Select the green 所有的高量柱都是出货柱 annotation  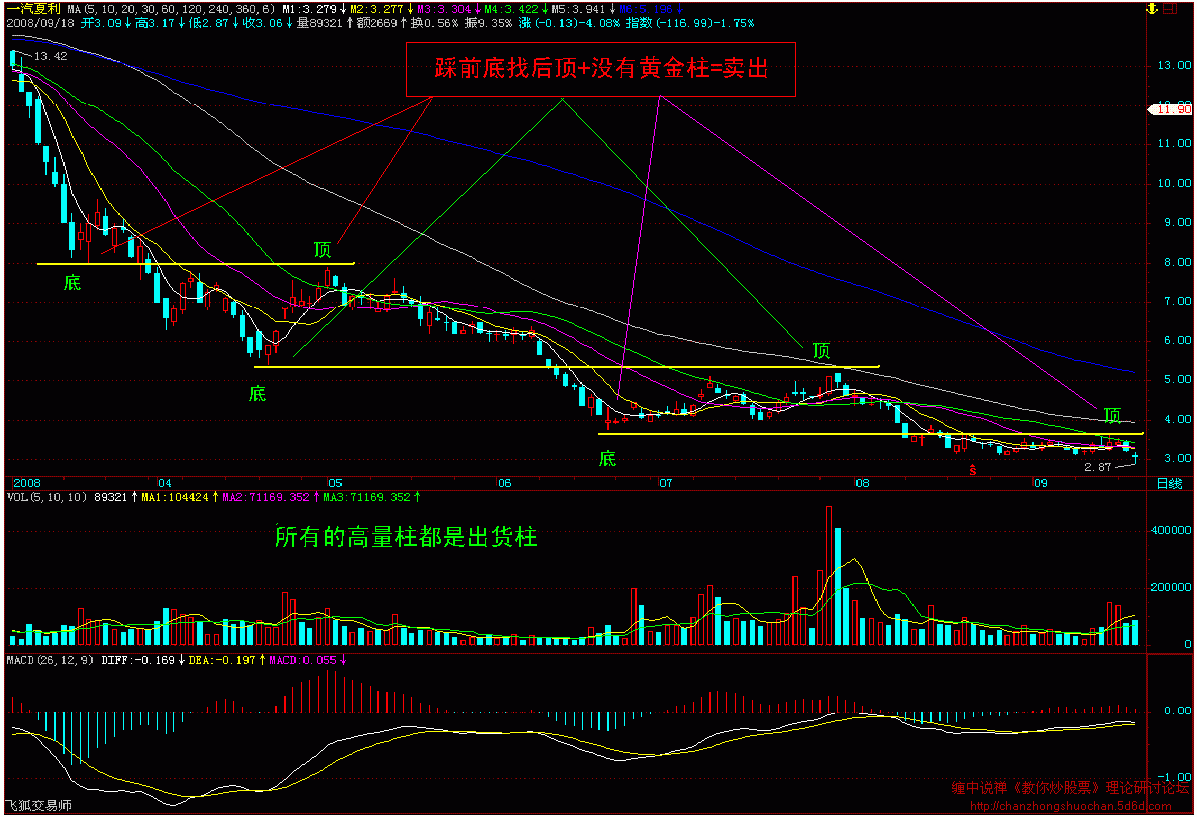pos(406,538)
